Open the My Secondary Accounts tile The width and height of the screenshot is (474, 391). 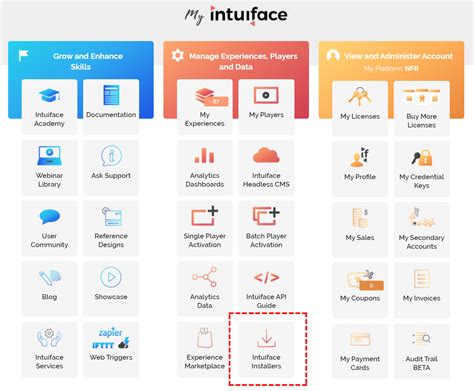(422, 230)
